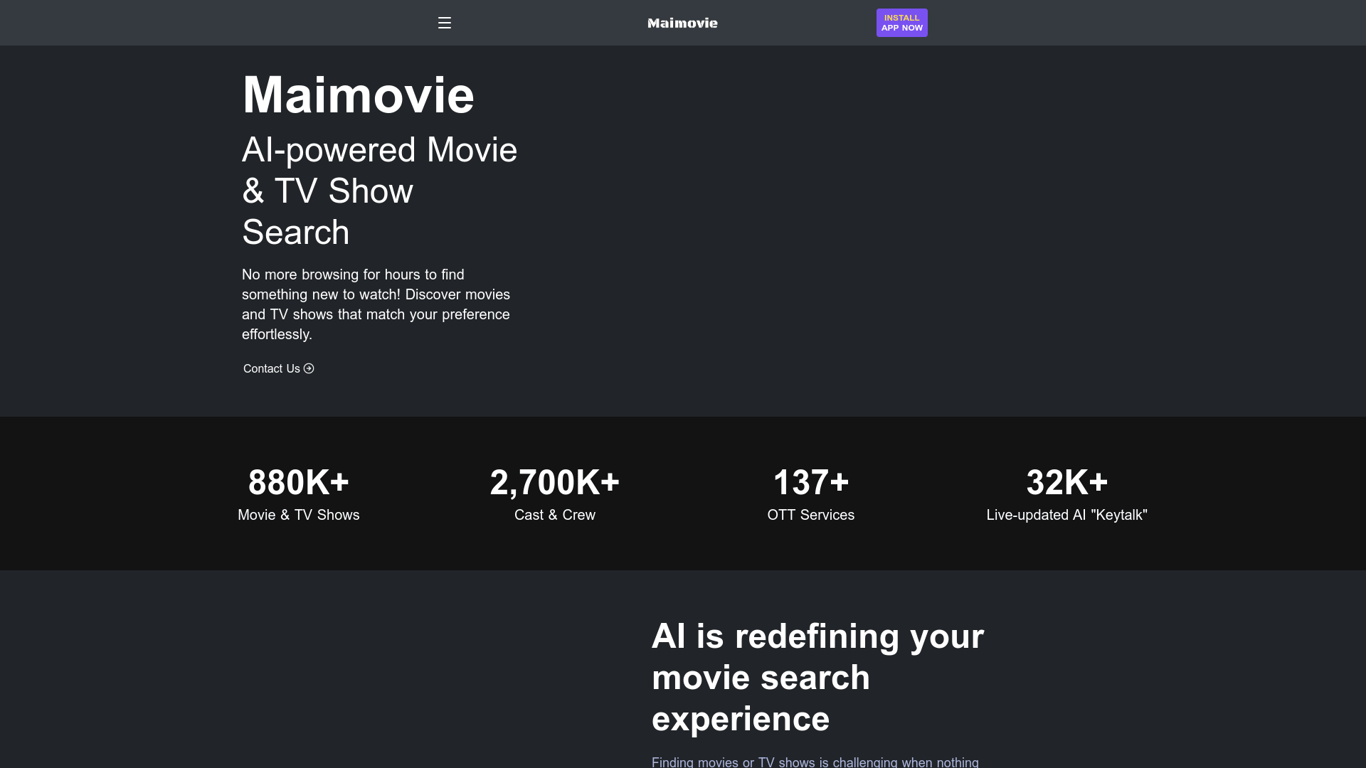1366x768 pixels.
Task: Click the Cast & Crew label text
Action: click(554, 514)
